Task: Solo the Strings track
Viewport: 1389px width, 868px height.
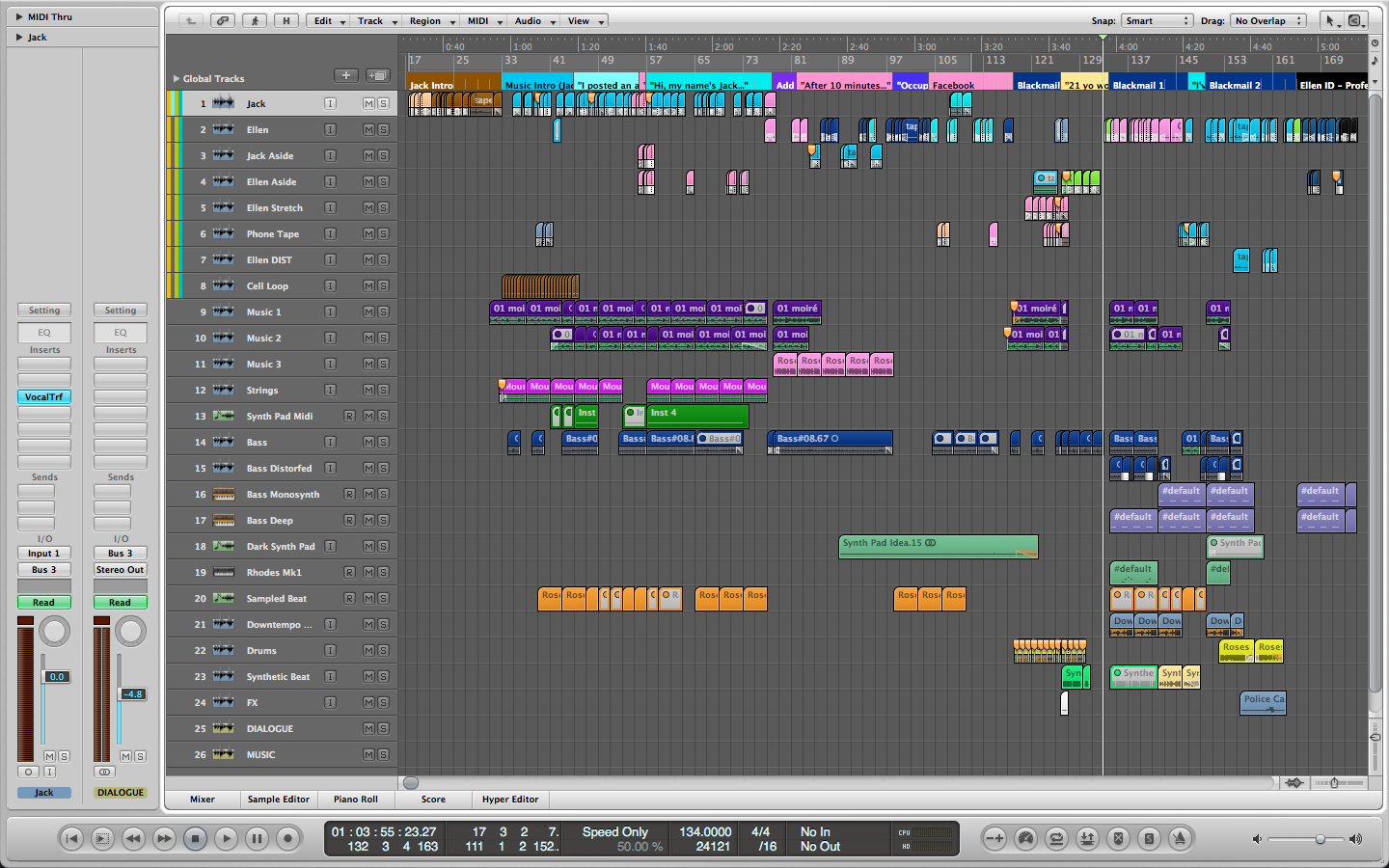Action: [383, 390]
